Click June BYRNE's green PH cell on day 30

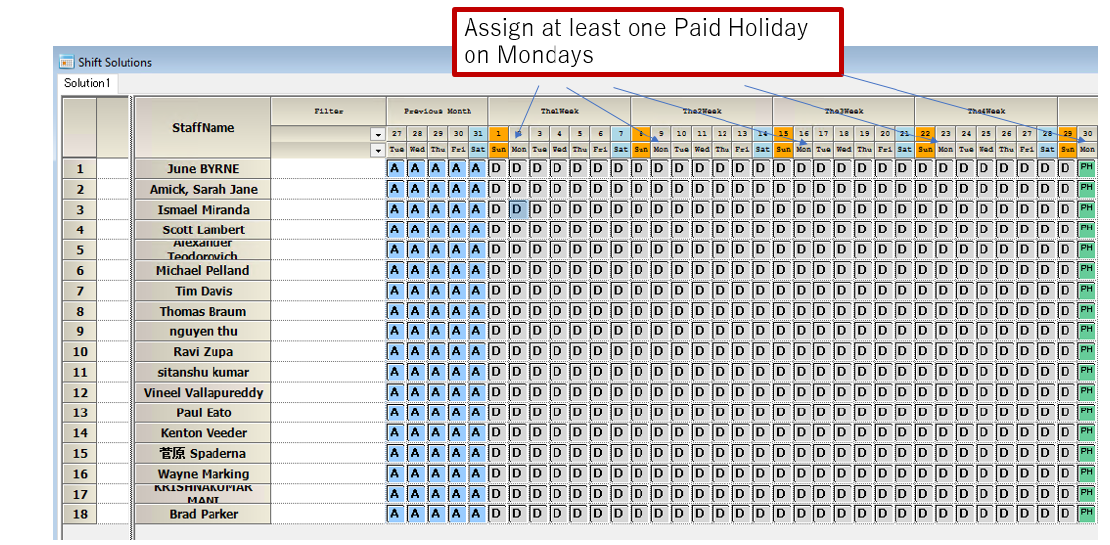(x=1087, y=168)
